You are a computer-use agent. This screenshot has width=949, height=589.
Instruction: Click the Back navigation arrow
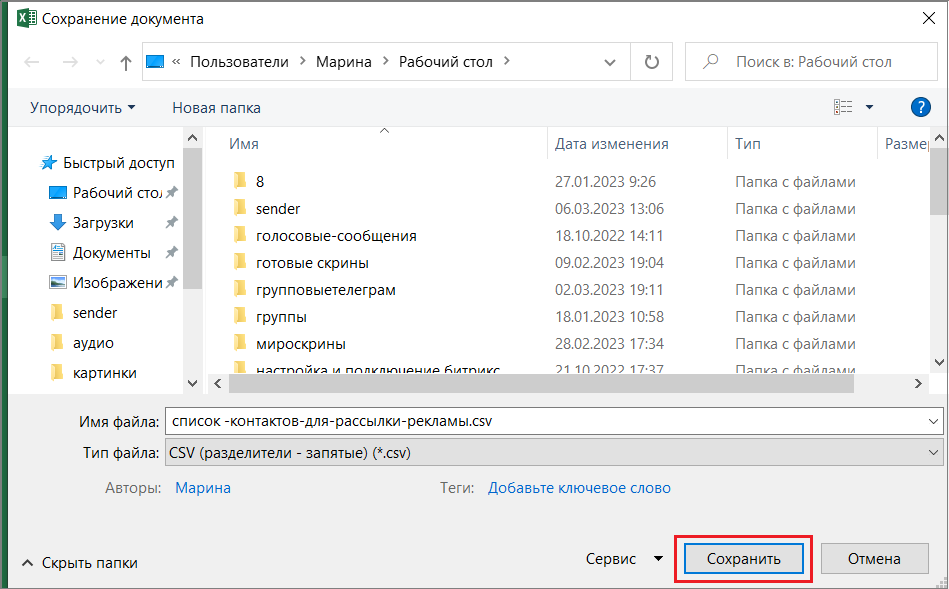[x=31, y=62]
